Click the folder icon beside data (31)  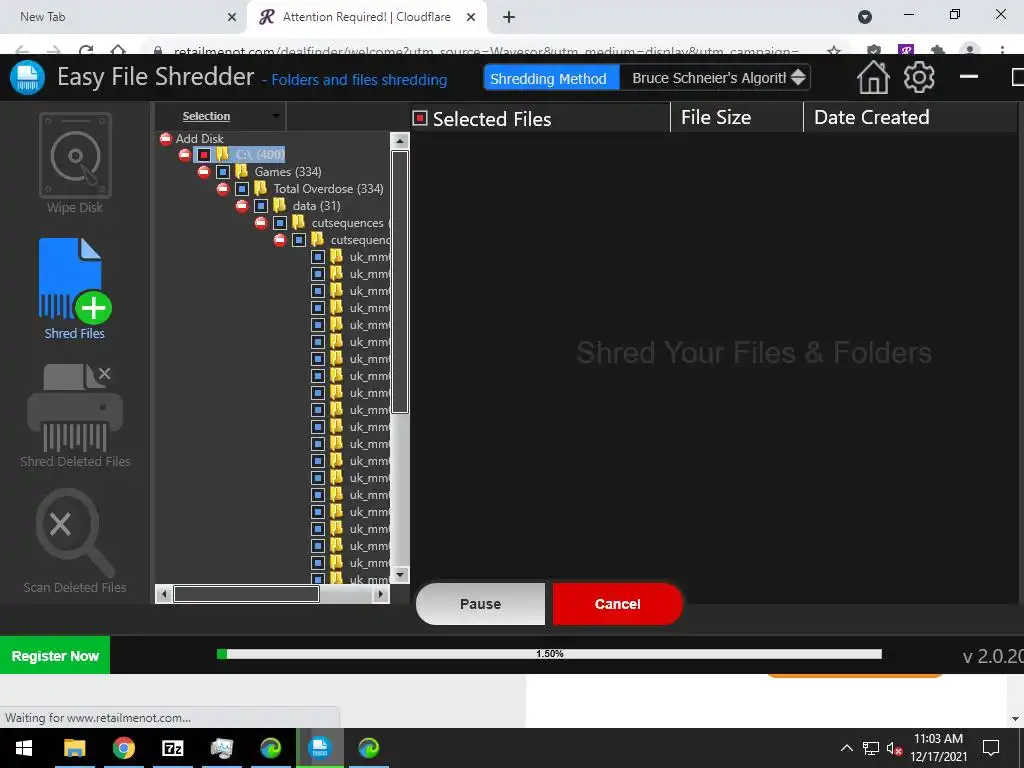click(280, 206)
